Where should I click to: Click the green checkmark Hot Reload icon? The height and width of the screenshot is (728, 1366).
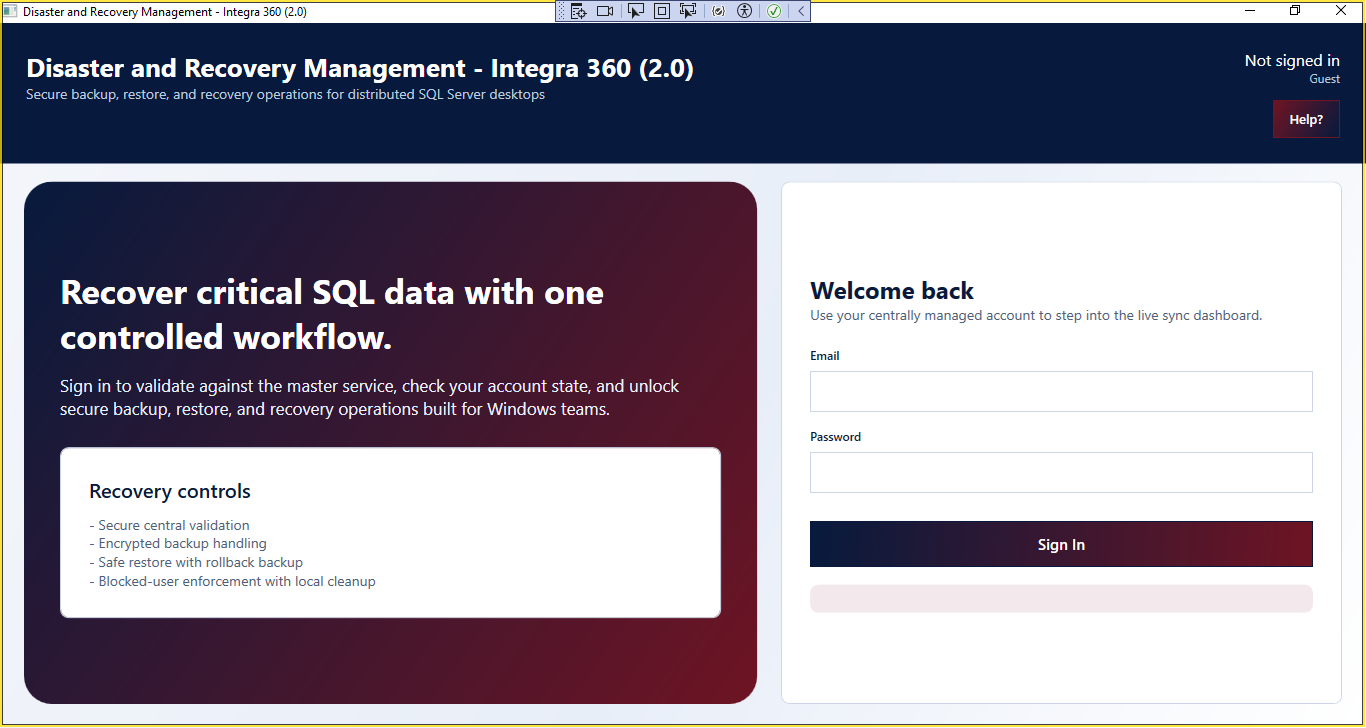click(x=774, y=11)
